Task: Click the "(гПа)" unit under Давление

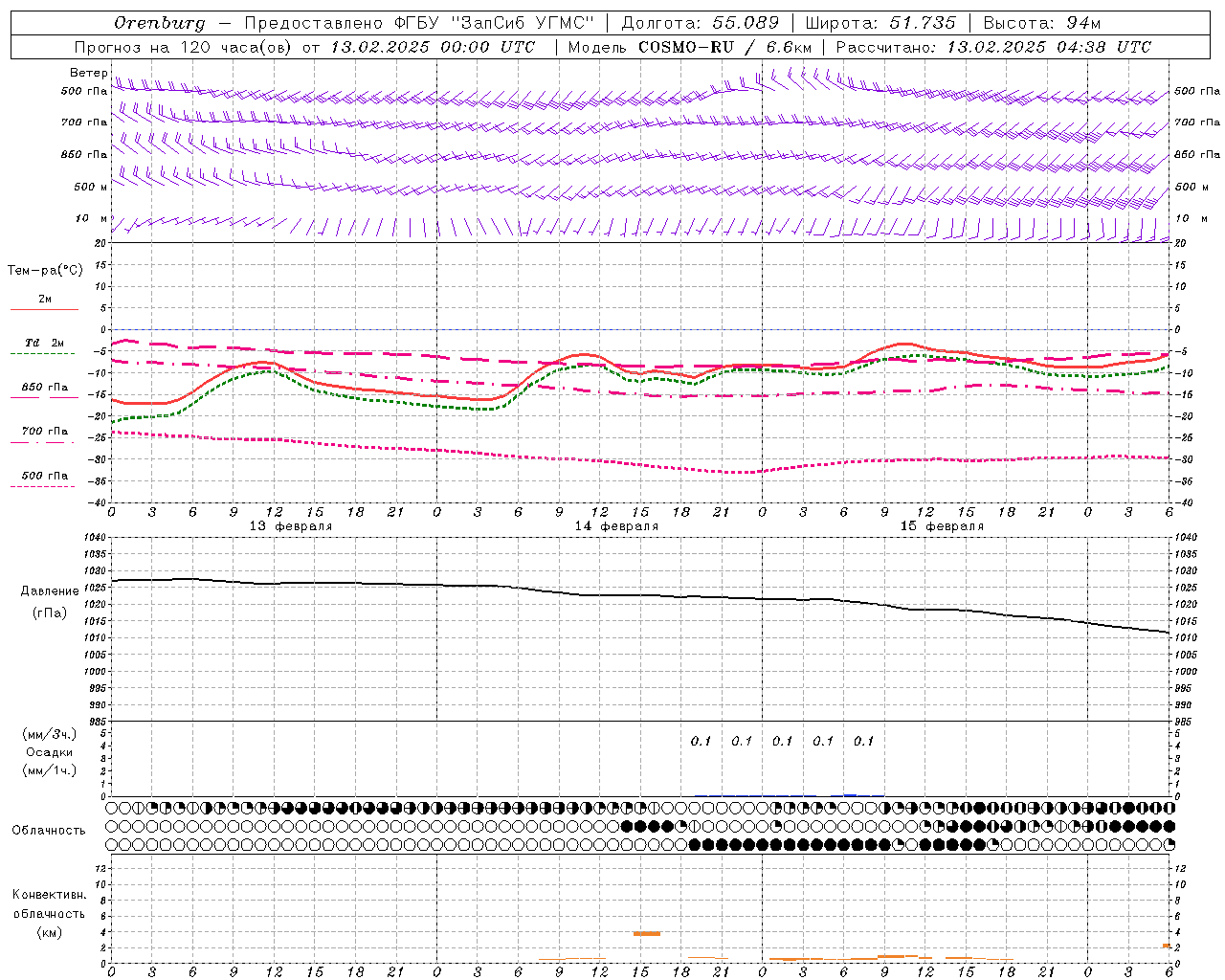Action: click(50, 613)
